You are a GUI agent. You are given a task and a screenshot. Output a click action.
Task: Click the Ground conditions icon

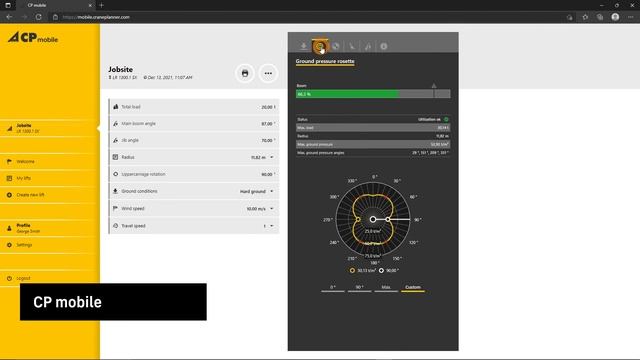tap(116, 191)
